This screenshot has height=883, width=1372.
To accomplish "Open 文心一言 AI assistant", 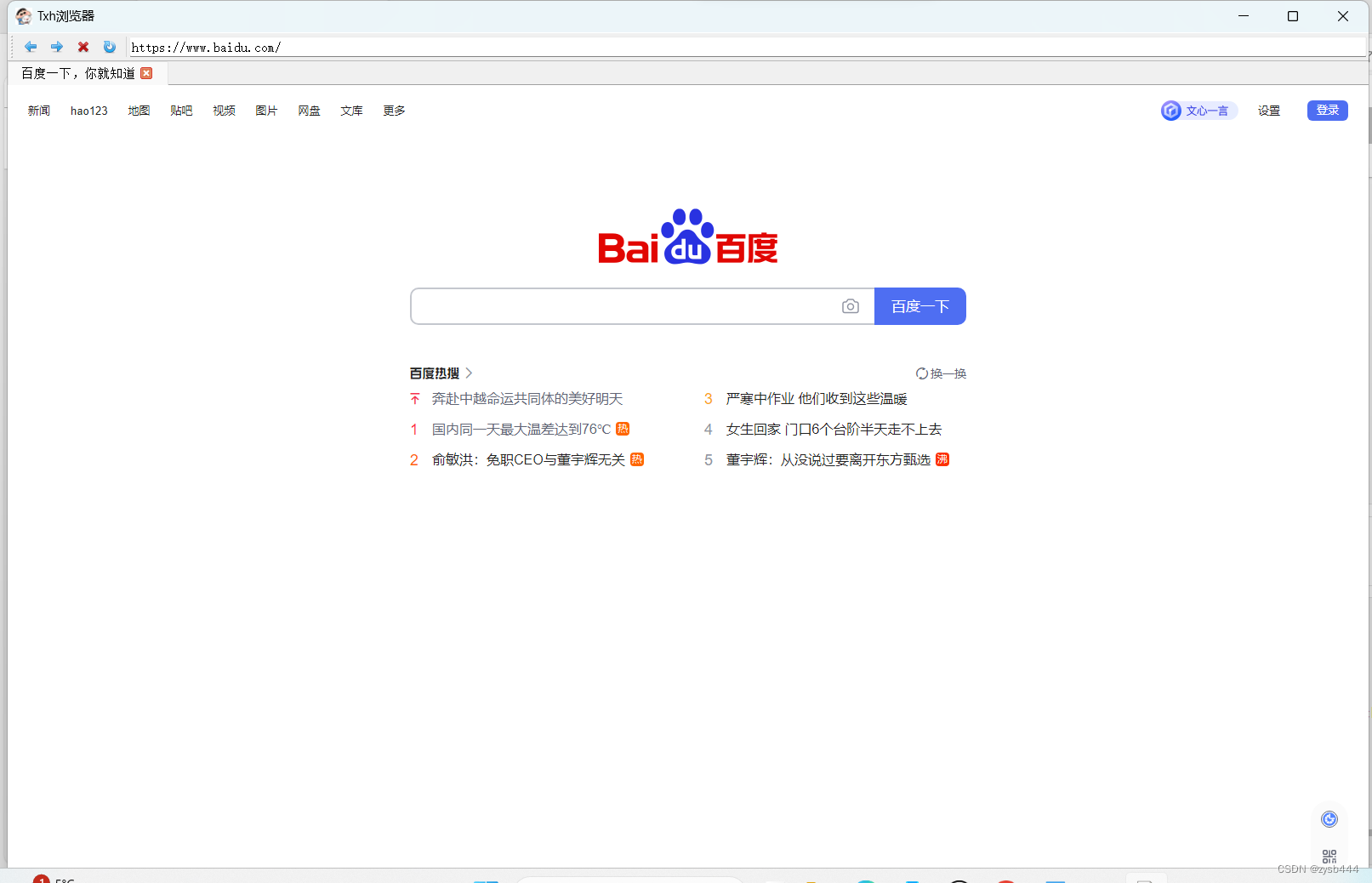I will [1198, 111].
